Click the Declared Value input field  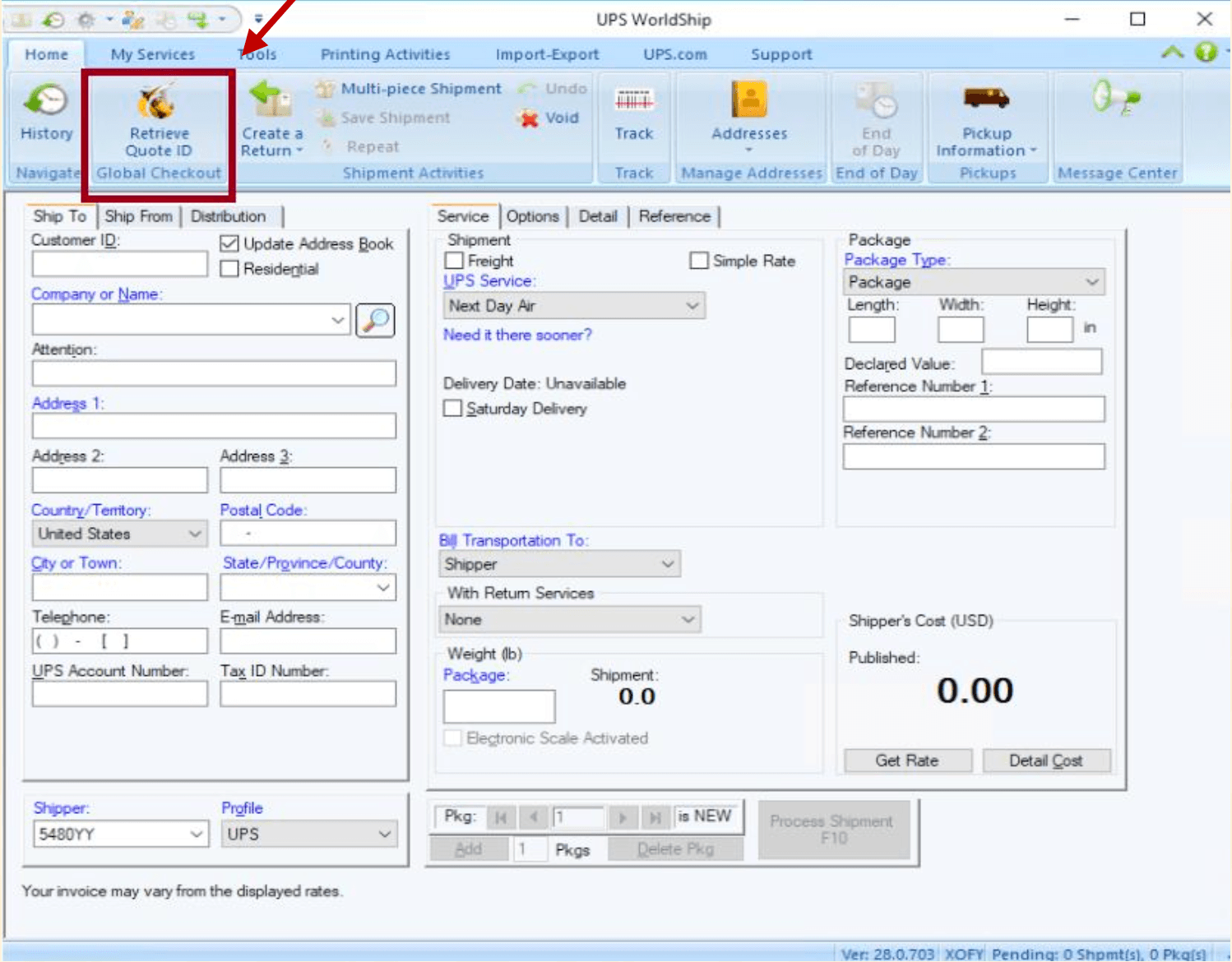[1041, 362]
